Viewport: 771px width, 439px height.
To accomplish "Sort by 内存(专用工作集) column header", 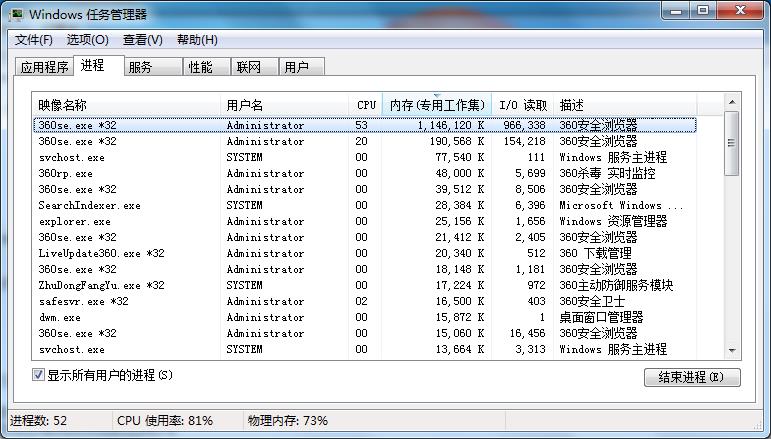I will coord(437,105).
